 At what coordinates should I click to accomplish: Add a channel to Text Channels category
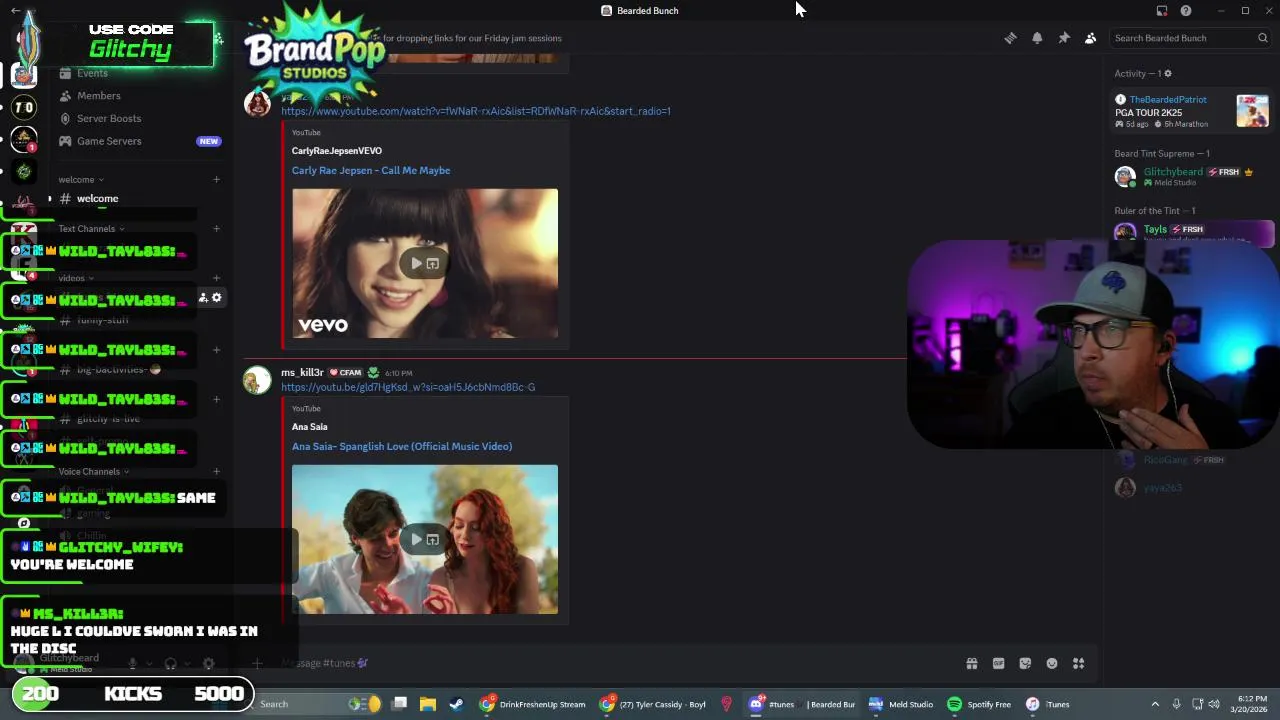tap(216, 229)
